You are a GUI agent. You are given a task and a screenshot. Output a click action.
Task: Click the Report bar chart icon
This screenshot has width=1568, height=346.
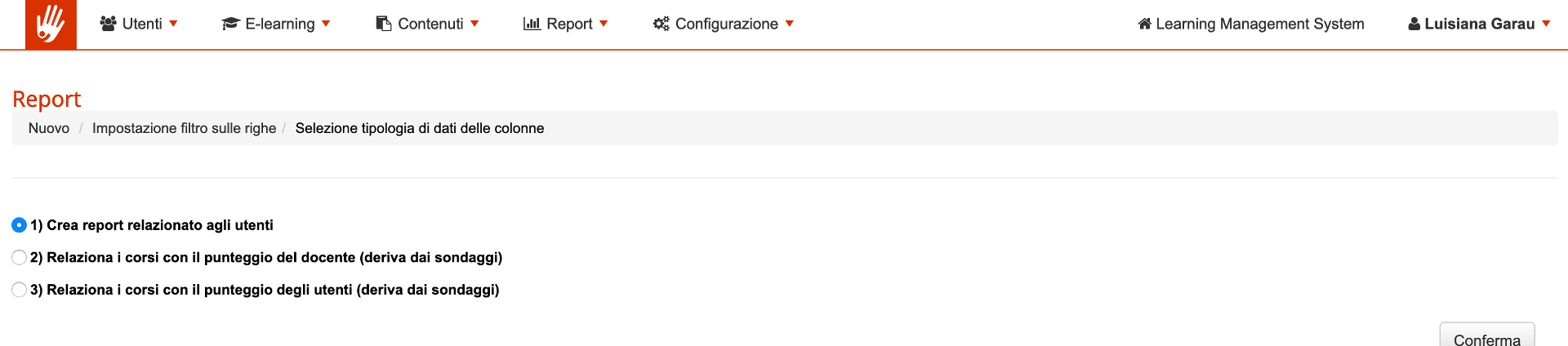[x=532, y=24]
